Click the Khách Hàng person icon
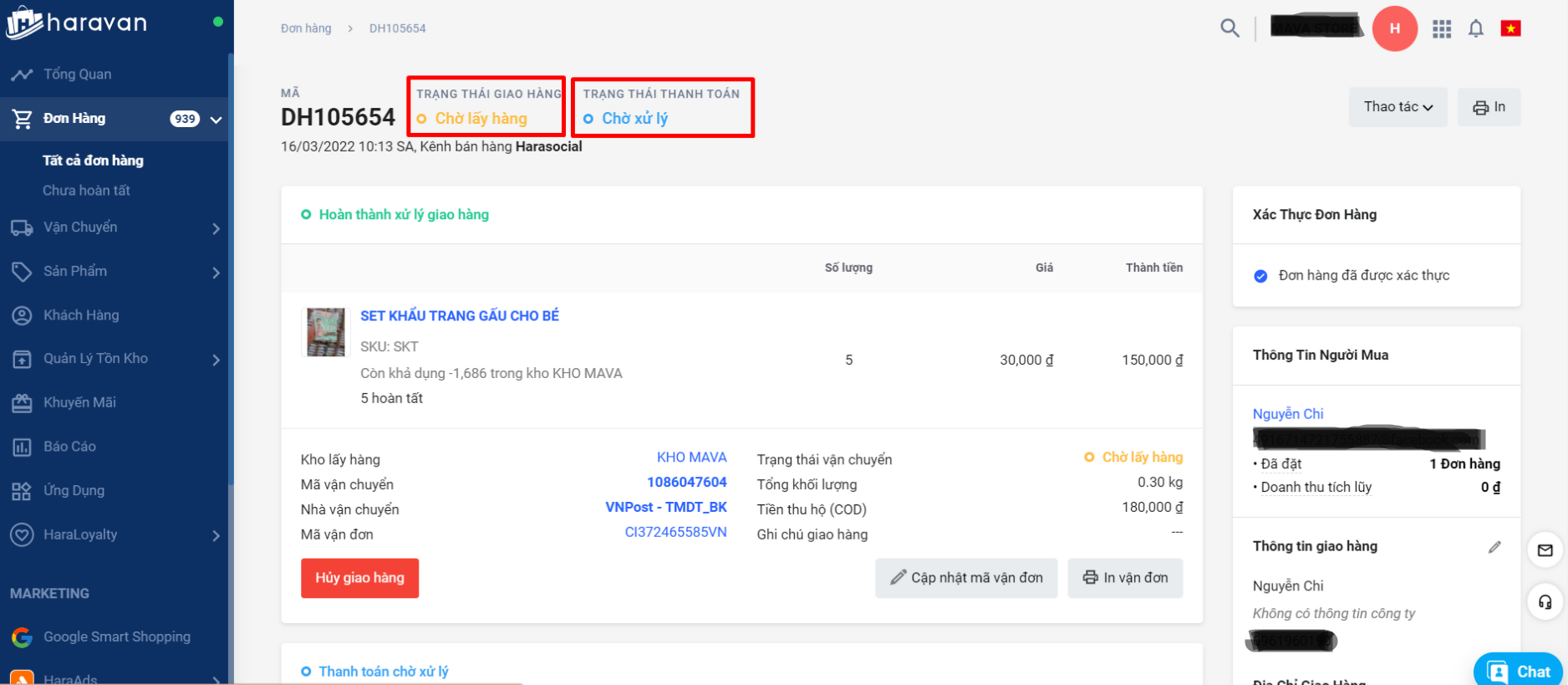Viewport: 1568px width, 685px height. click(x=22, y=315)
